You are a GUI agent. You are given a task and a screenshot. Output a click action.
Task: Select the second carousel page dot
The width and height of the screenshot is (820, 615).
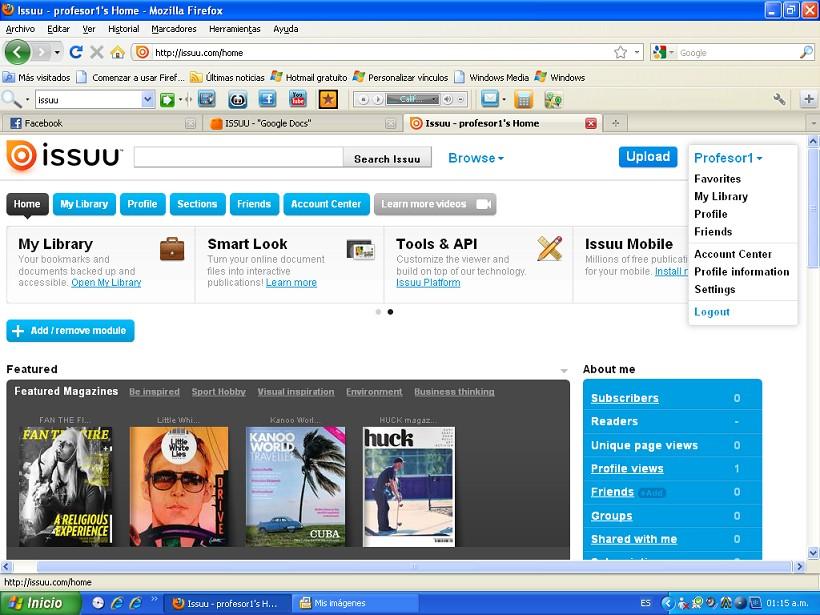[390, 312]
